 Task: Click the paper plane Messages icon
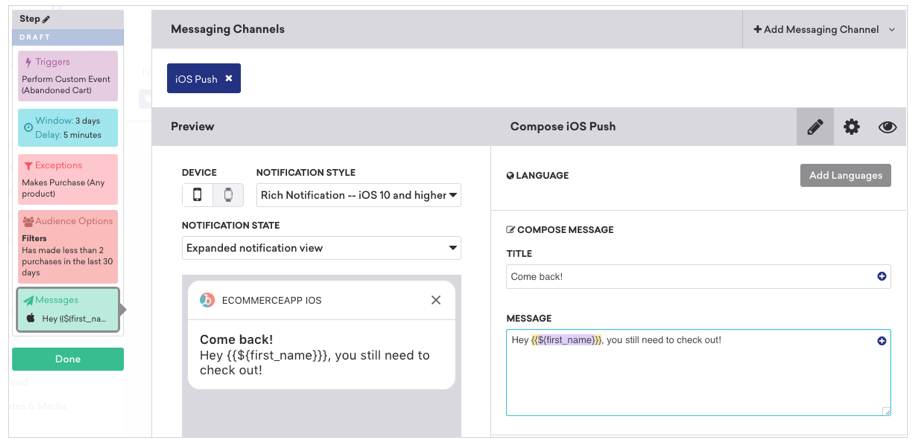(29, 300)
